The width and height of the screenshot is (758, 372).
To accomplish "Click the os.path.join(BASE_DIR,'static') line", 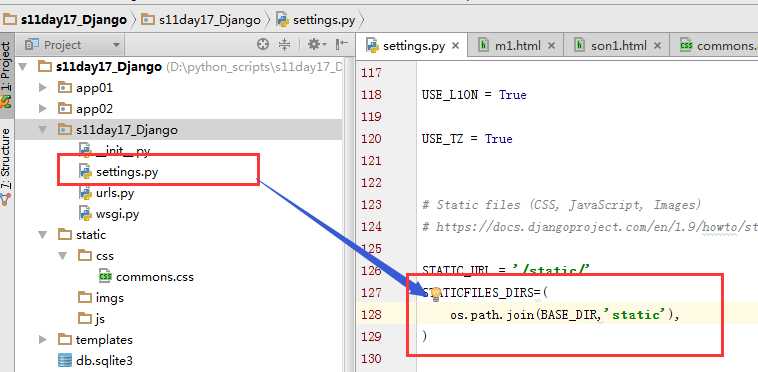I will coord(565,315).
